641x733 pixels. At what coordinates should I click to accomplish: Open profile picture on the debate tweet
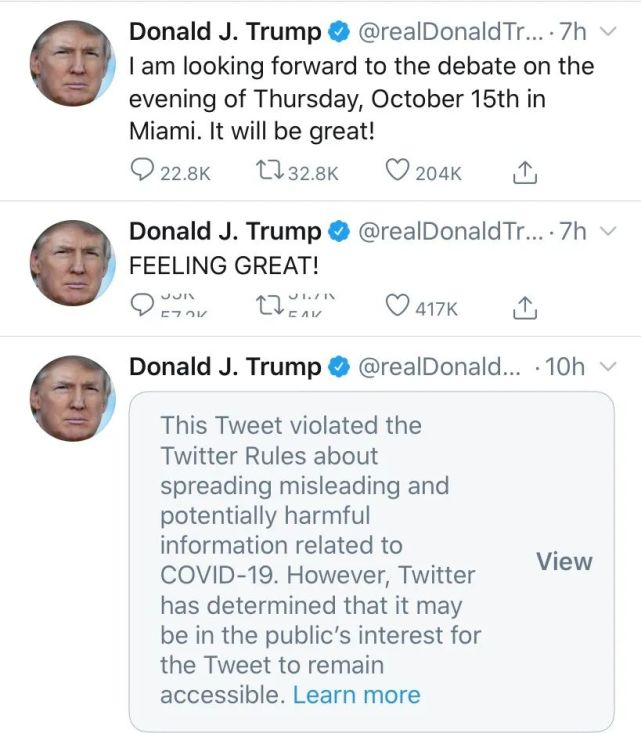tap(72, 63)
